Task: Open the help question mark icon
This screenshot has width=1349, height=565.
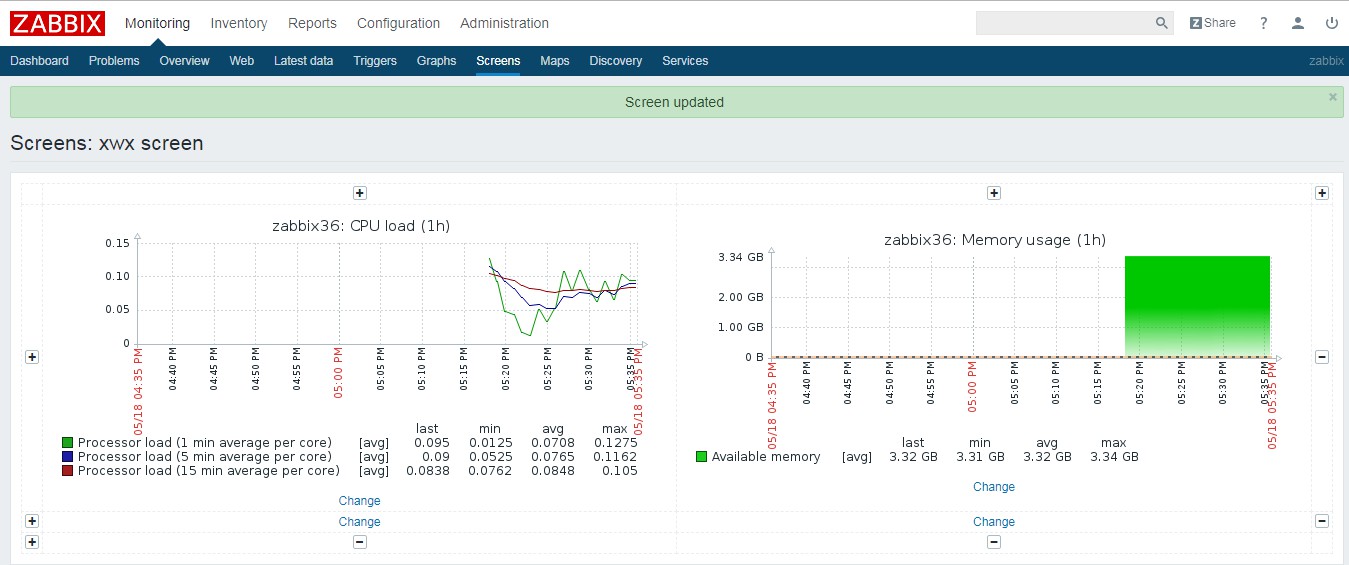Action: point(1264,23)
